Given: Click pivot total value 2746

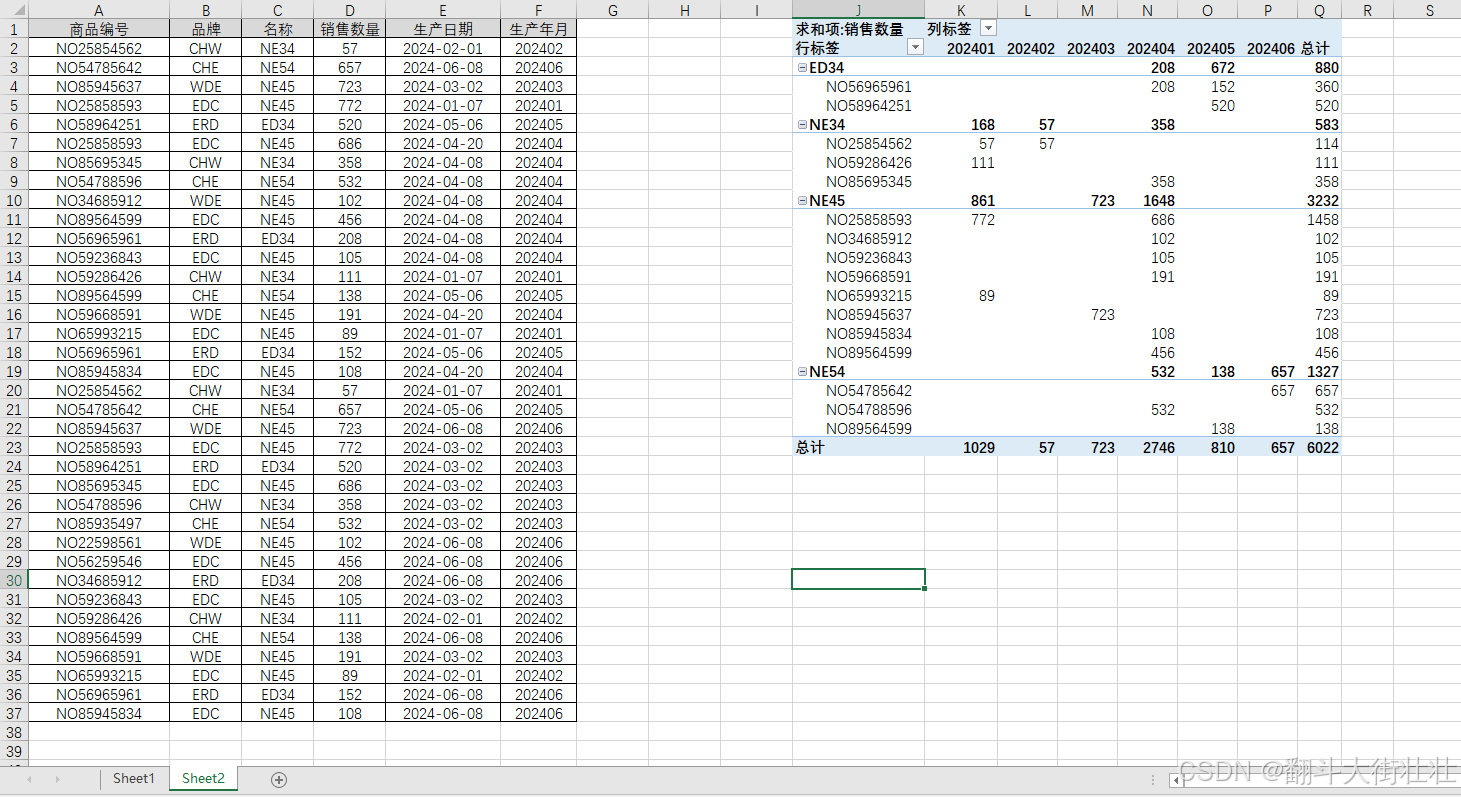Looking at the screenshot, I should coord(1159,448).
